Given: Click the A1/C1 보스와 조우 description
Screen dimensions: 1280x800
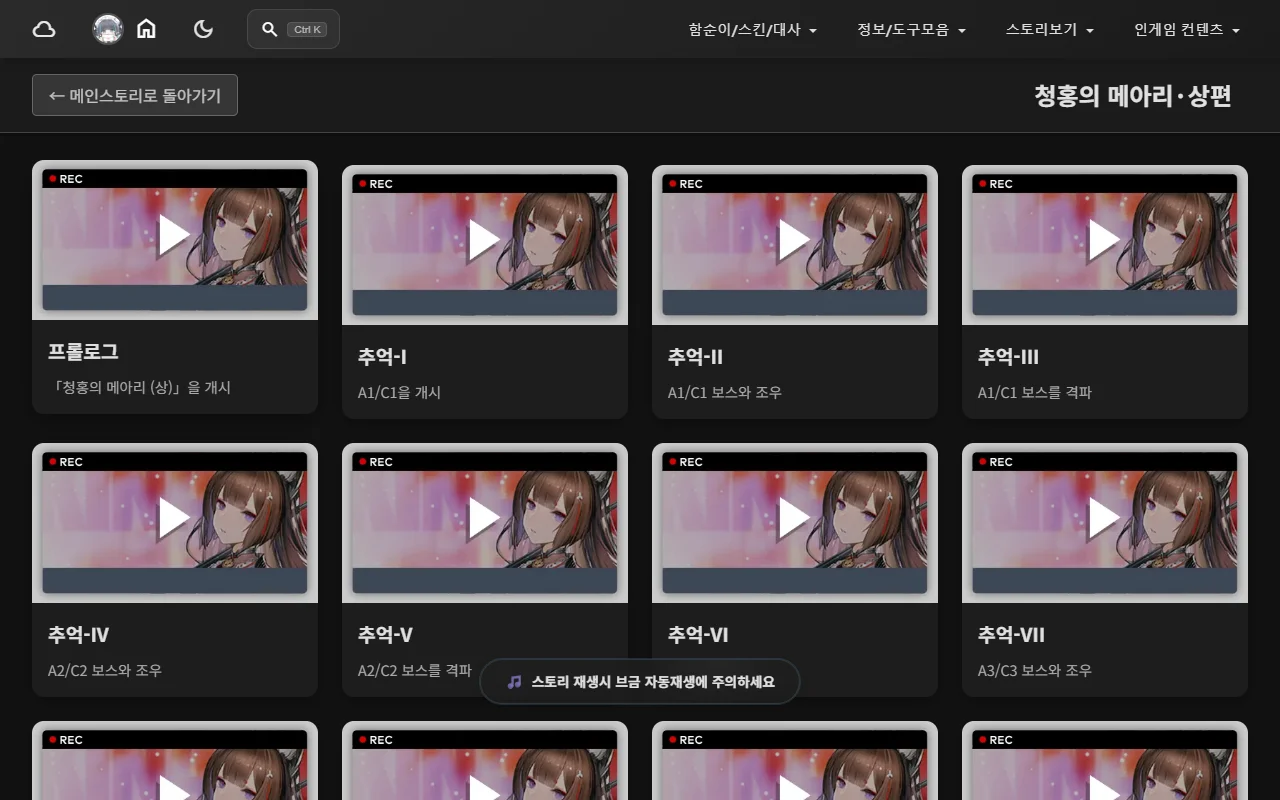Looking at the screenshot, I should (x=724, y=392).
